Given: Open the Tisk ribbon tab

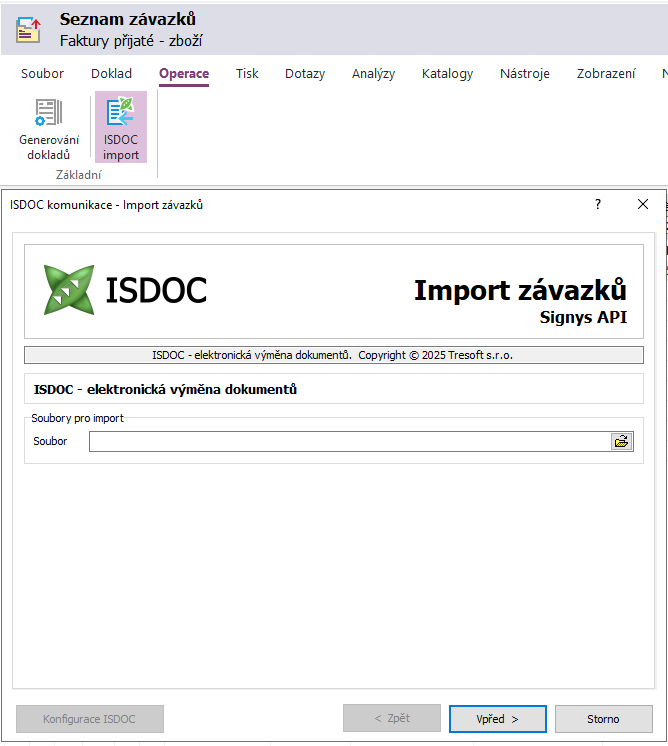Looking at the screenshot, I should tap(247, 74).
